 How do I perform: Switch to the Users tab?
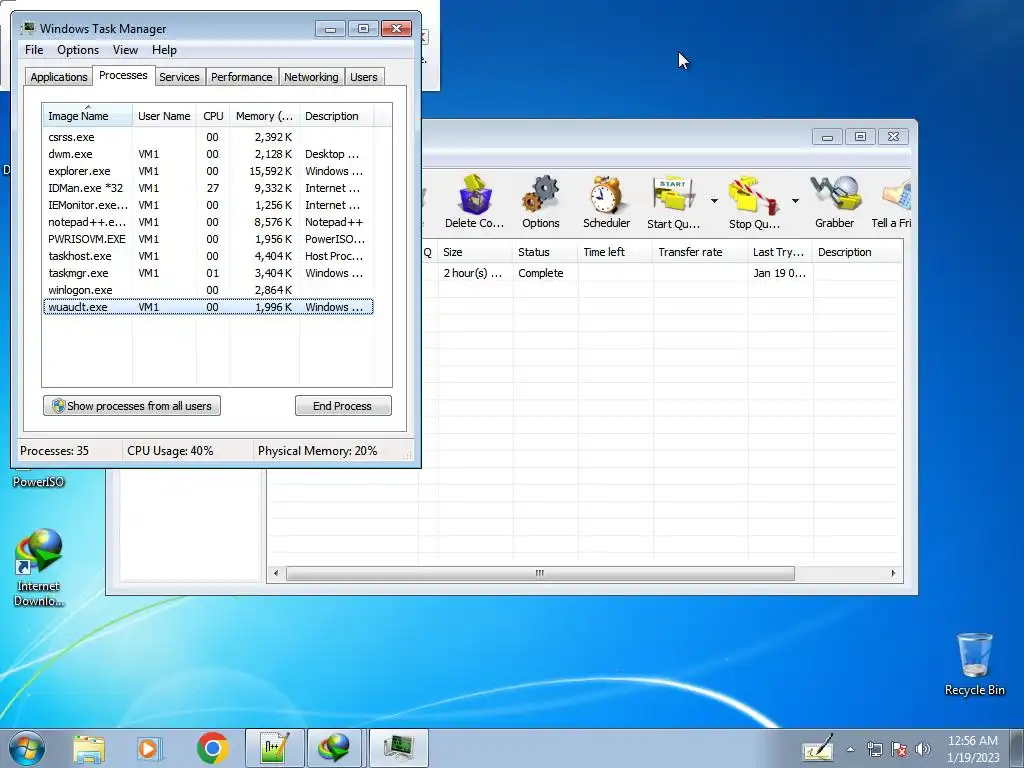(x=364, y=77)
